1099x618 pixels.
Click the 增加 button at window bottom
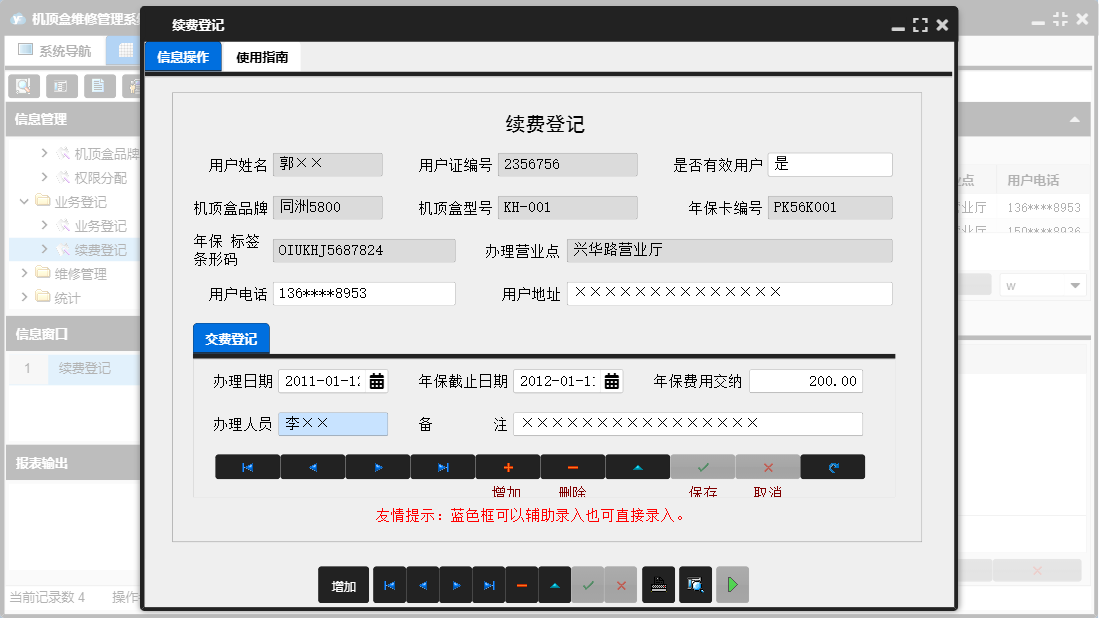click(x=344, y=585)
